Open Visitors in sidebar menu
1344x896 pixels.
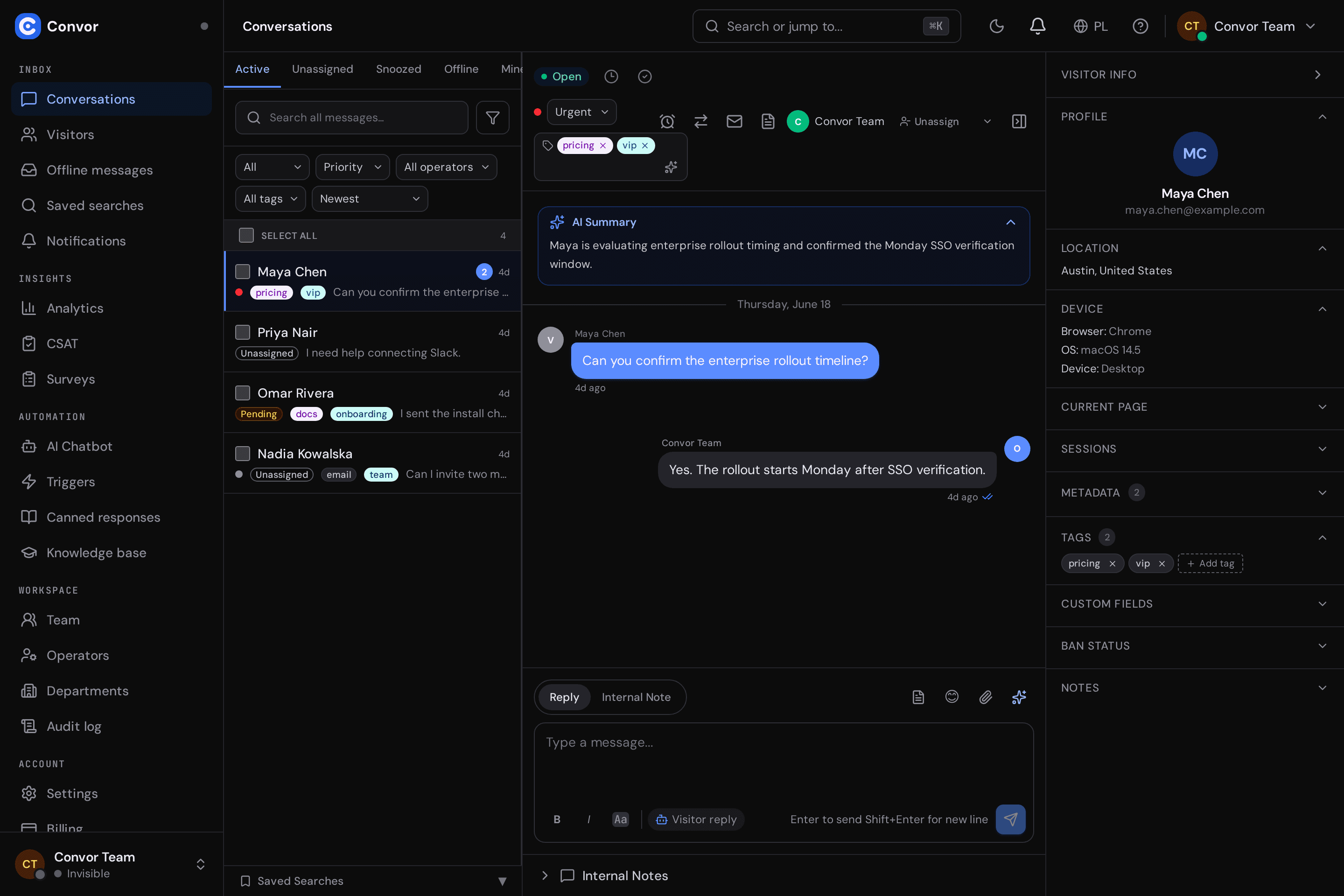coord(112,135)
